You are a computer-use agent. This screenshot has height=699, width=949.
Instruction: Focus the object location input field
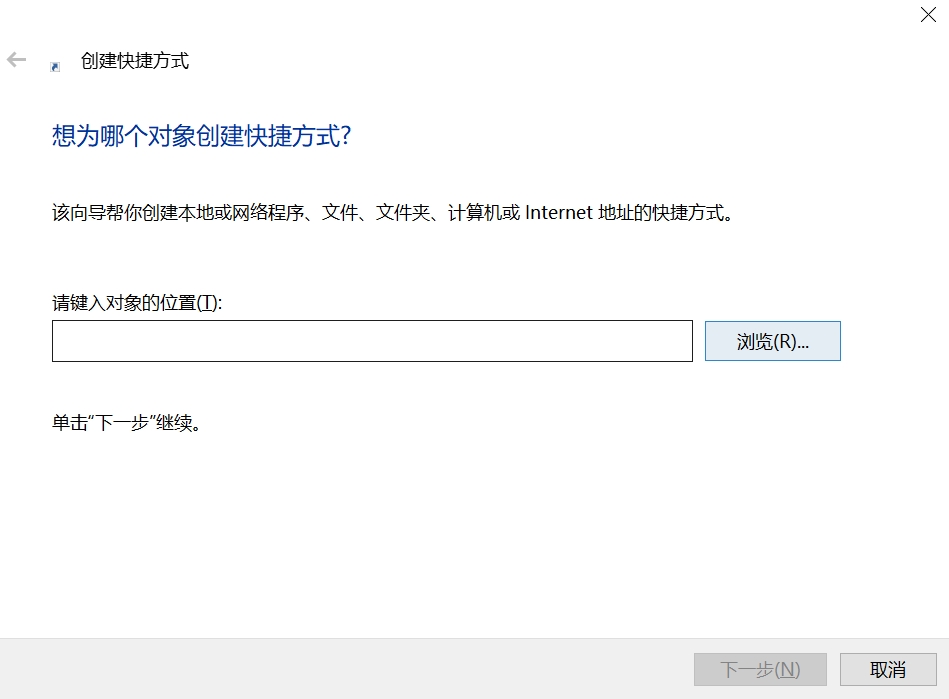(372, 341)
